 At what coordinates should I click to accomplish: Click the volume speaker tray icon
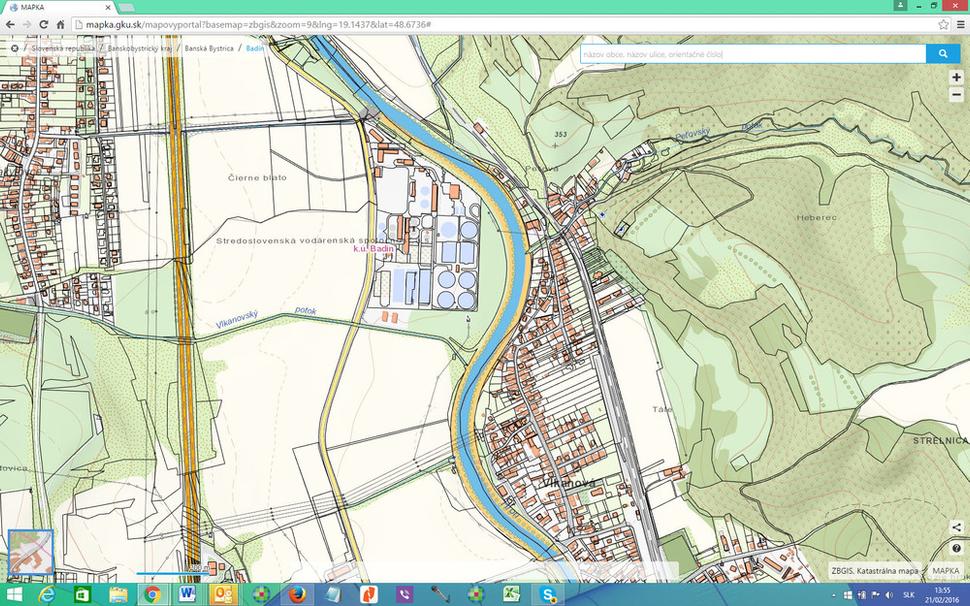tap(890, 595)
